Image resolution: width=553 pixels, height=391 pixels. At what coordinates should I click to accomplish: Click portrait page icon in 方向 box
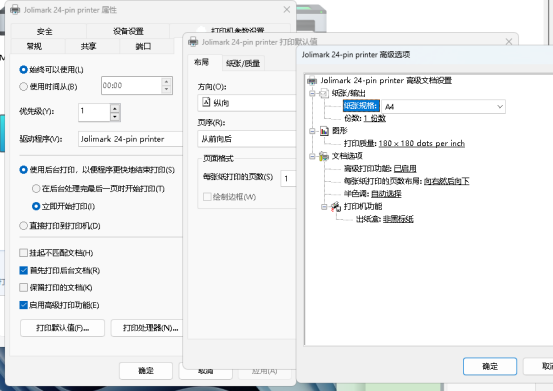click(x=206, y=103)
